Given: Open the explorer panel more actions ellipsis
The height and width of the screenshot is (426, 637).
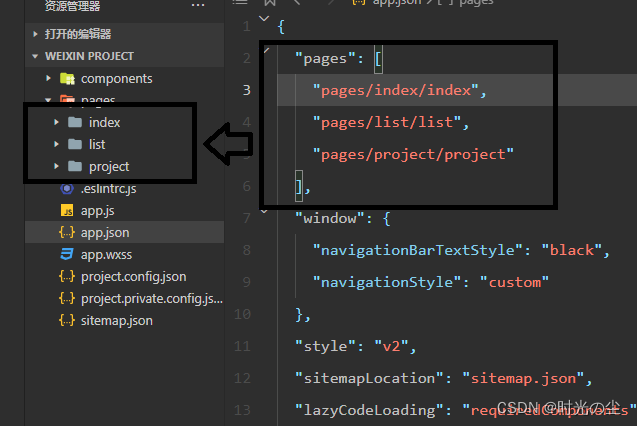Looking at the screenshot, I should click(198, 5).
